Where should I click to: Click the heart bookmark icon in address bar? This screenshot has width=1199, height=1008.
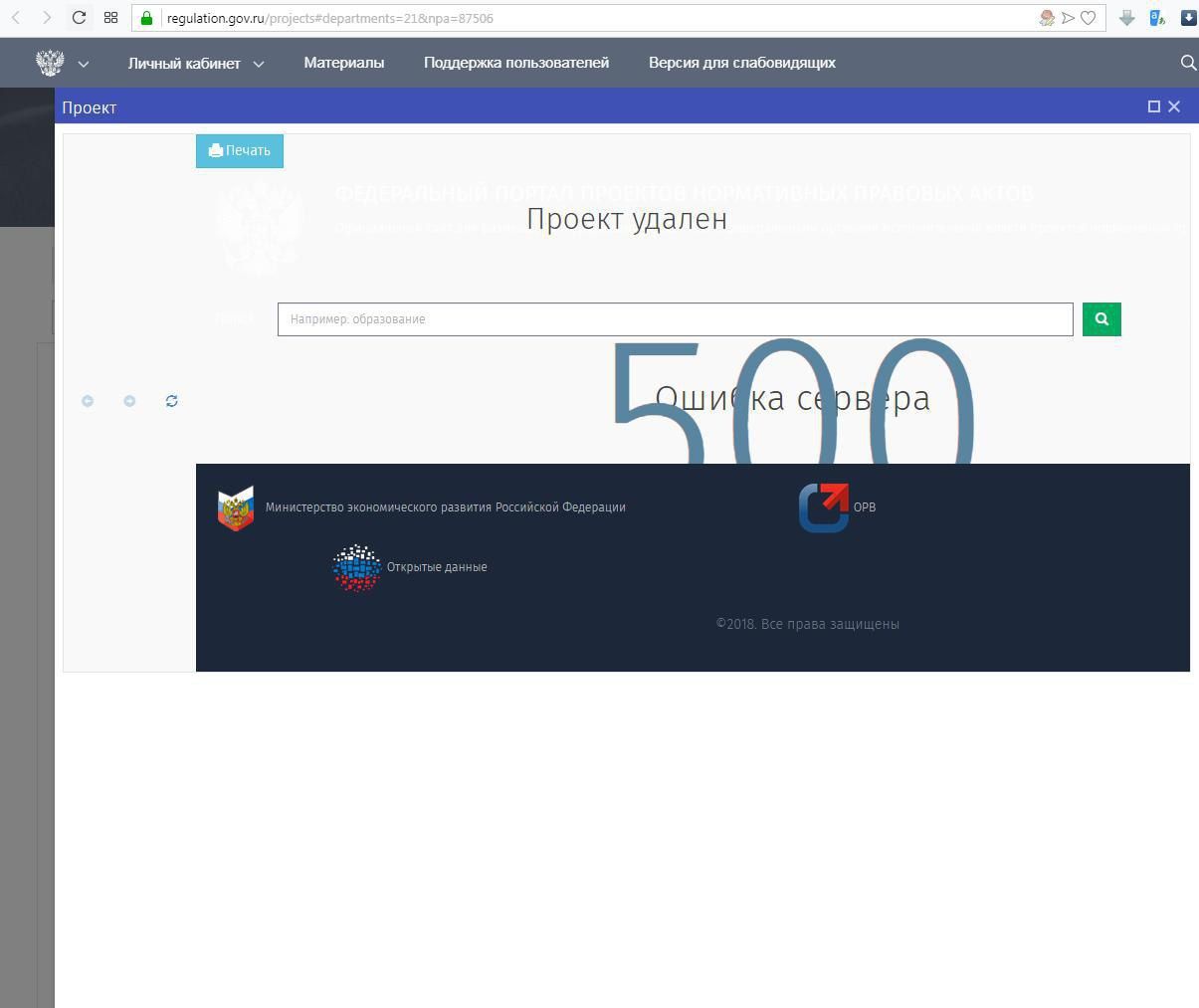[1089, 18]
